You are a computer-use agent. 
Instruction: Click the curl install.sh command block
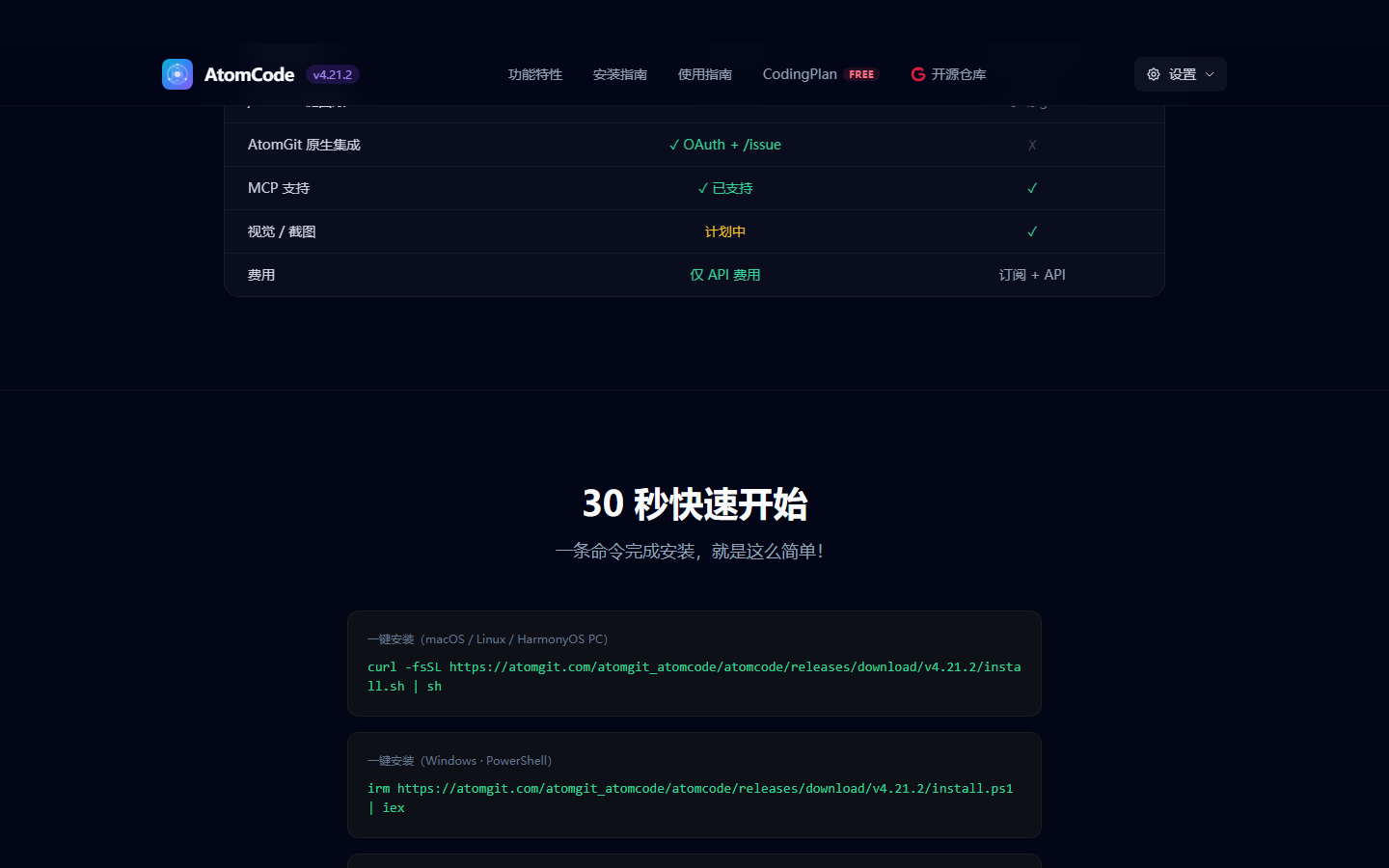click(x=694, y=676)
